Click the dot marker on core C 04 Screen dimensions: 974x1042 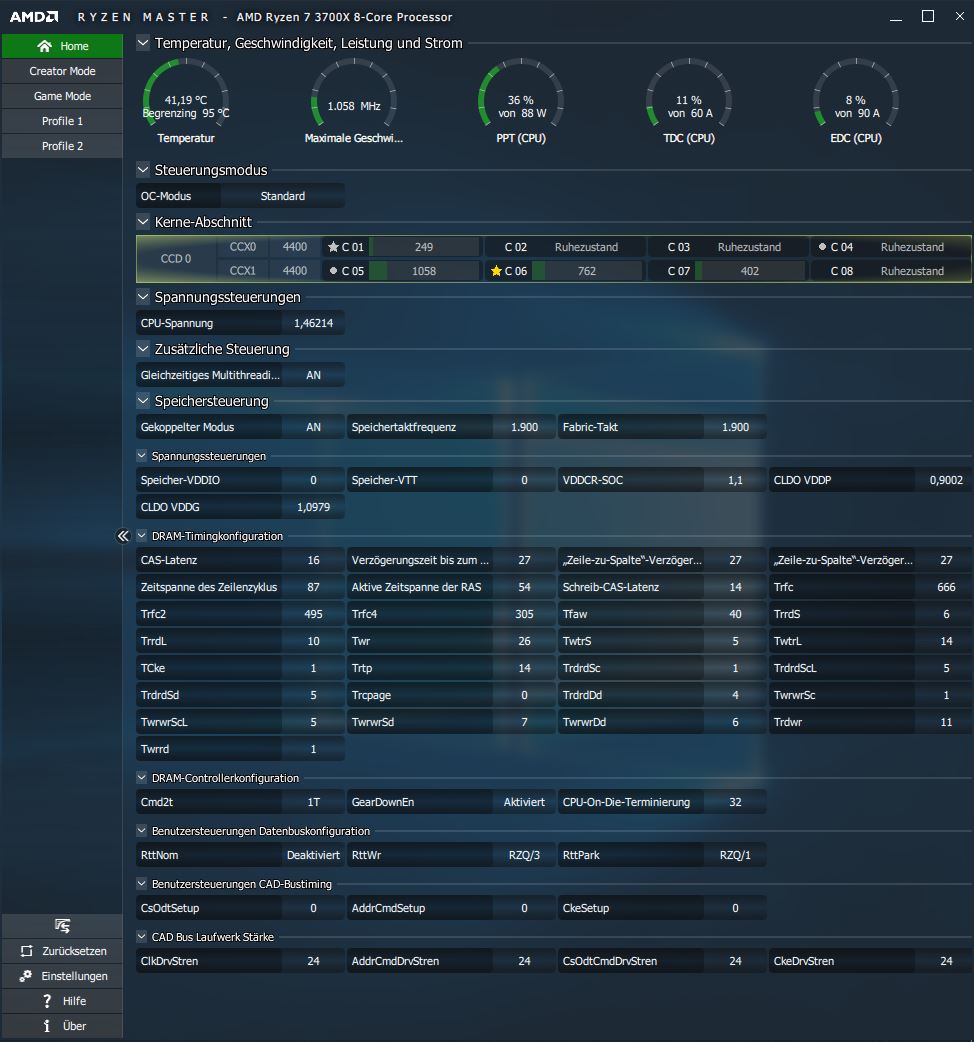tap(823, 247)
